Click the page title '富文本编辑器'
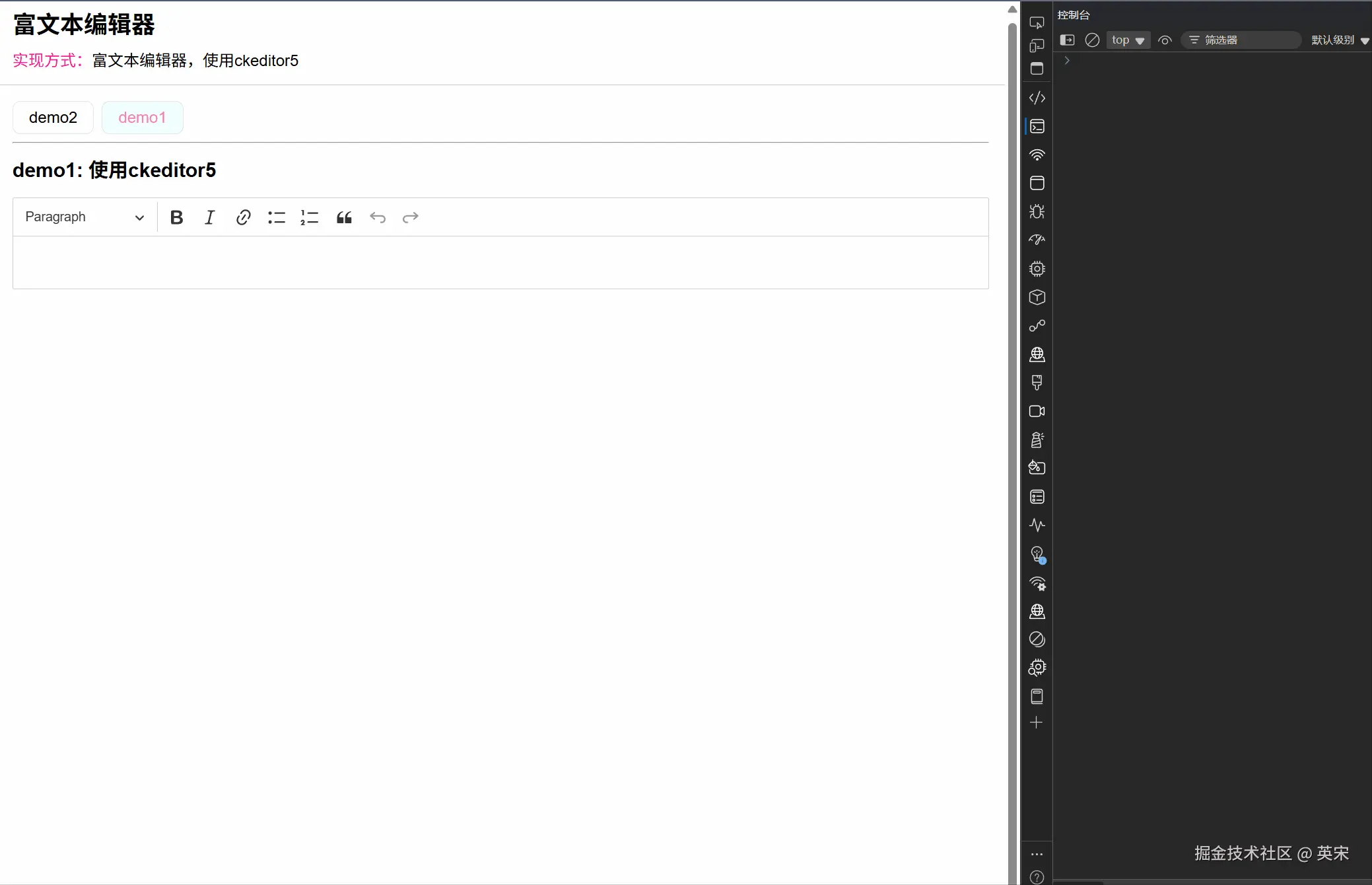1372x885 pixels. coord(84,25)
